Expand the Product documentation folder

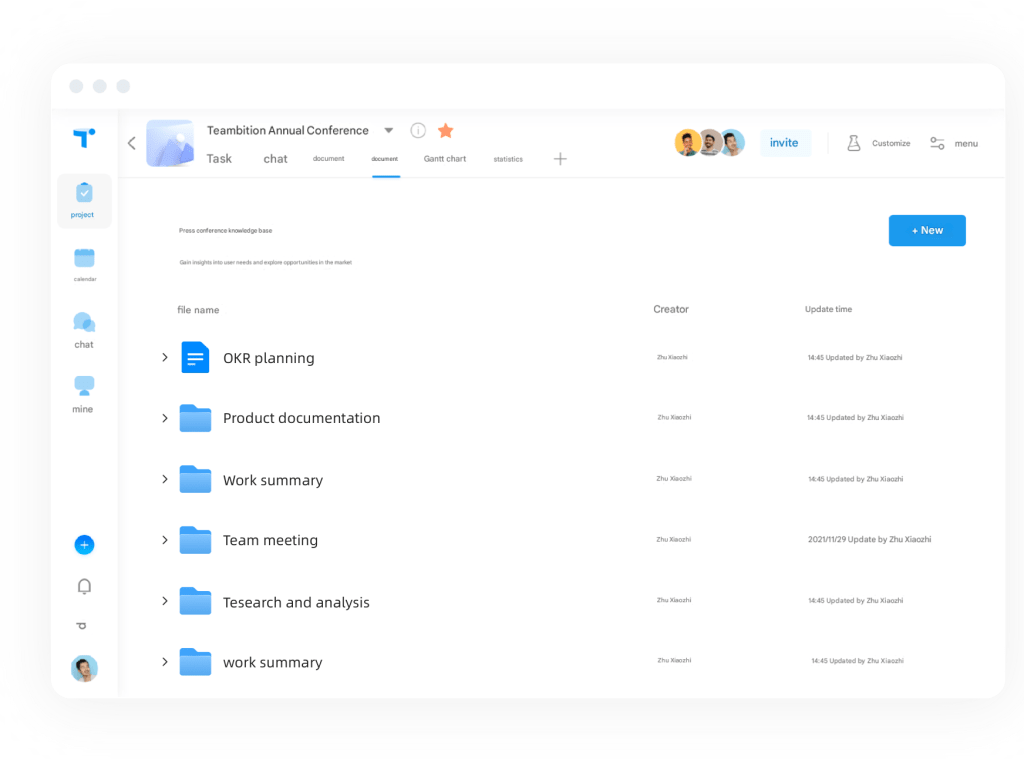click(165, 418)
